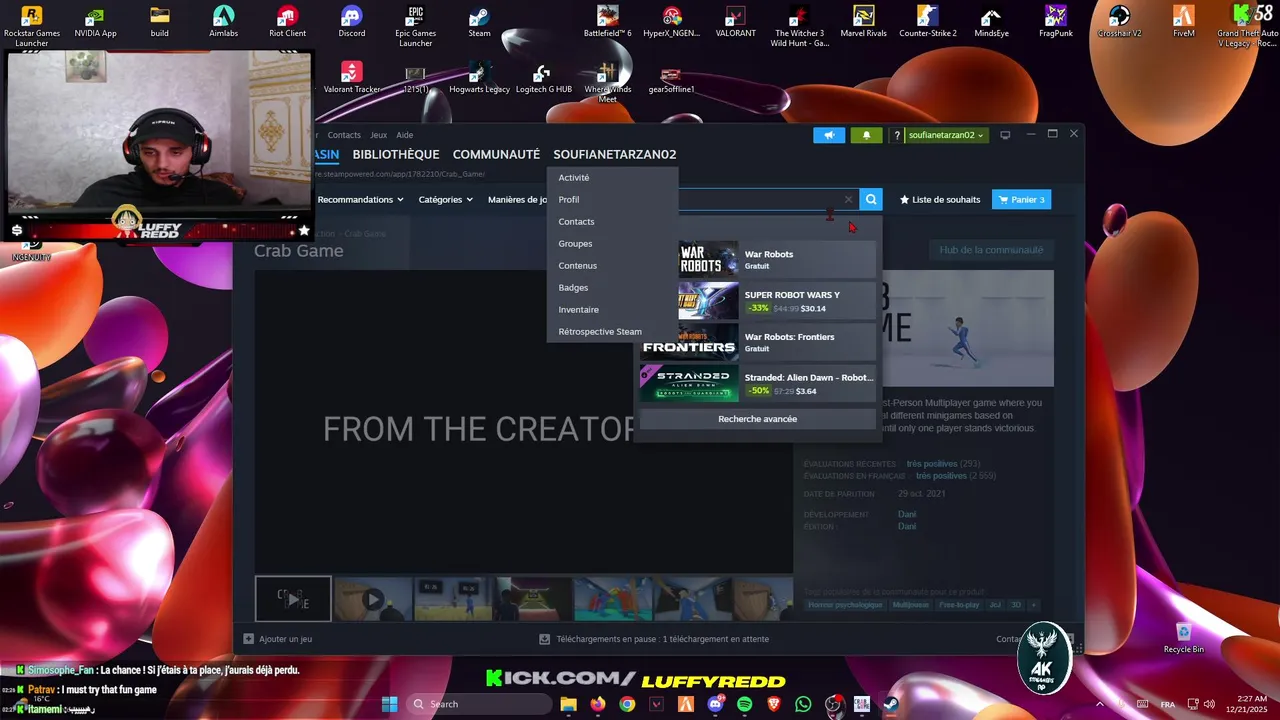
Task: Expand more tags with the plus button
Action: pyautogui.click(x=1033, y=605)
